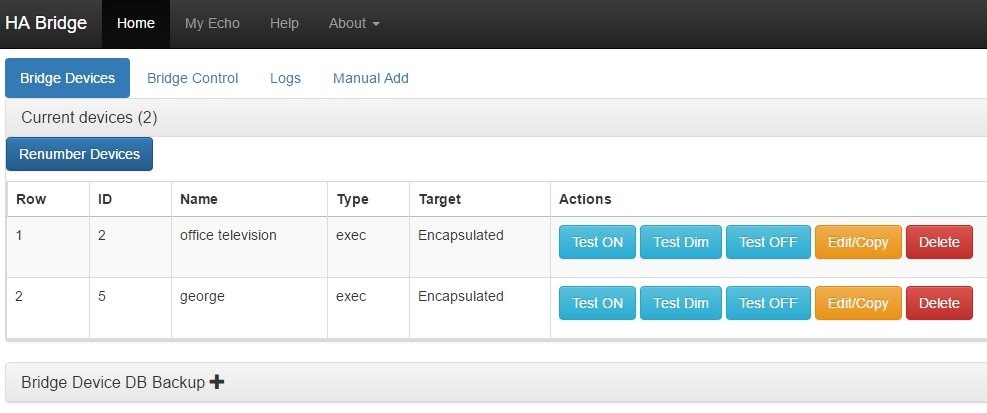Edit/Copy the office television device
This screenshot has width=987, height=413.
[858, 242]
